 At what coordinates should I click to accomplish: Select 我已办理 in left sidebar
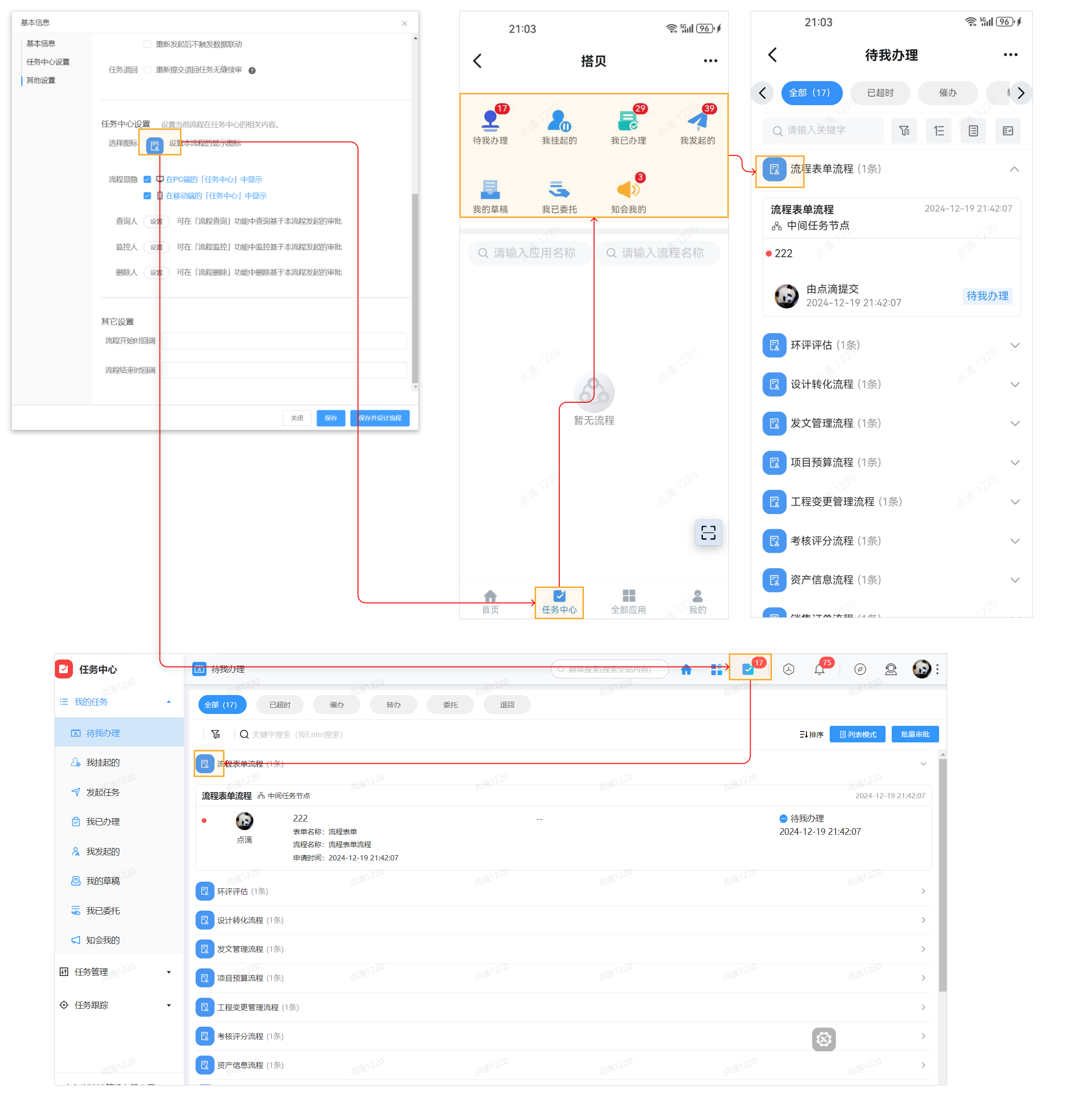point(102,822)
